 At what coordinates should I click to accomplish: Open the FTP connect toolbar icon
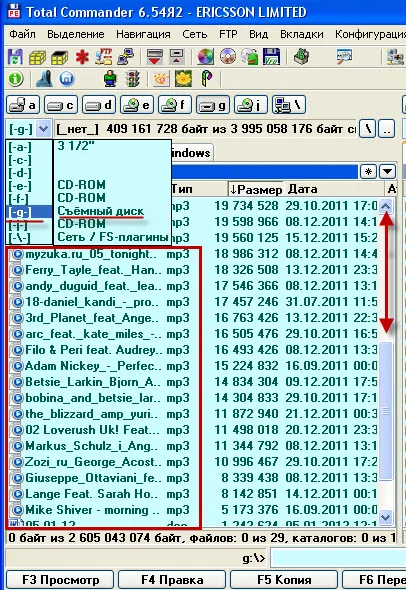click(103, 57)
